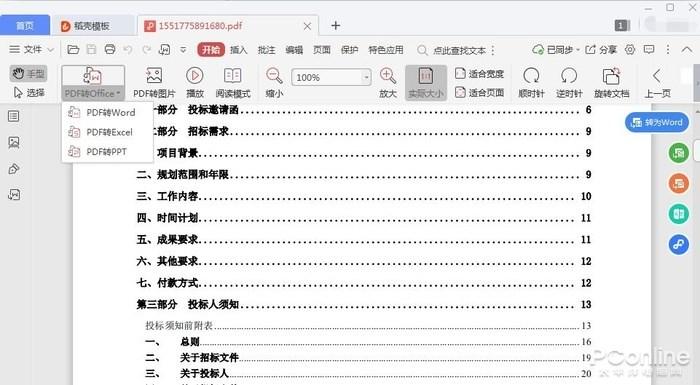Click the blue 转为Word button
The width and height of the screenshot is (700, 385).
[657, 122]
